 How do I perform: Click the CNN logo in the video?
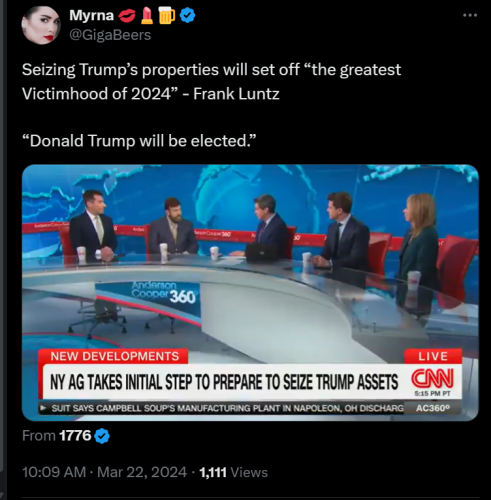coord(432,378)
